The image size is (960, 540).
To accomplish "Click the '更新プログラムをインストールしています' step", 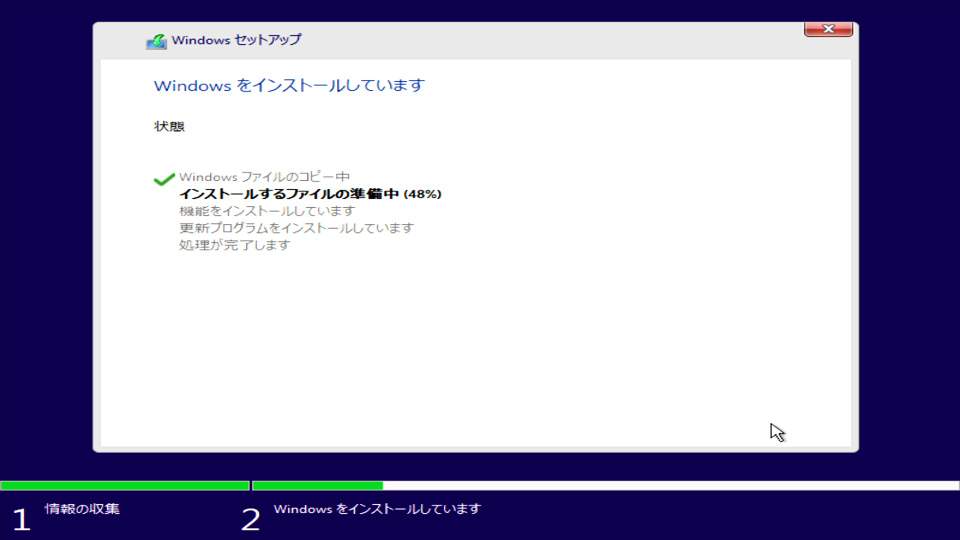I will (x=296, y=228).
